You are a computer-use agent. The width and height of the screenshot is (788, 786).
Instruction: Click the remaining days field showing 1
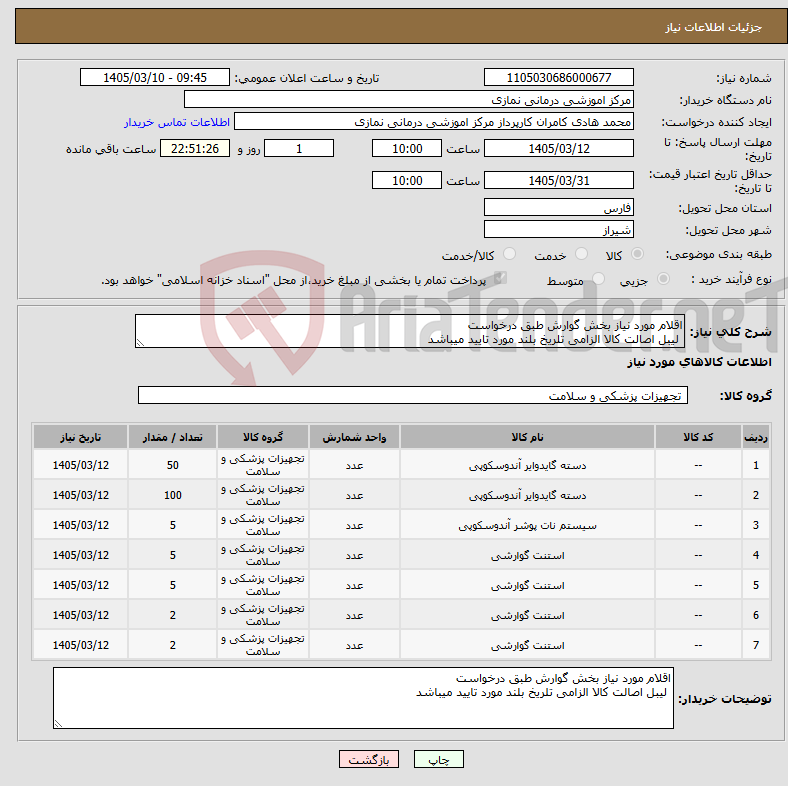click(299, 148)
